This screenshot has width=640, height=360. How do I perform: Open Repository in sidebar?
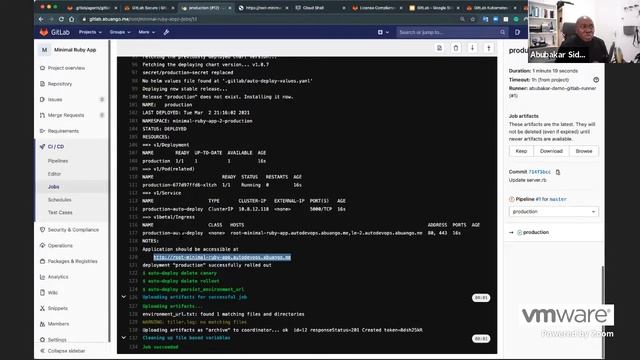(x=60, y=84)
